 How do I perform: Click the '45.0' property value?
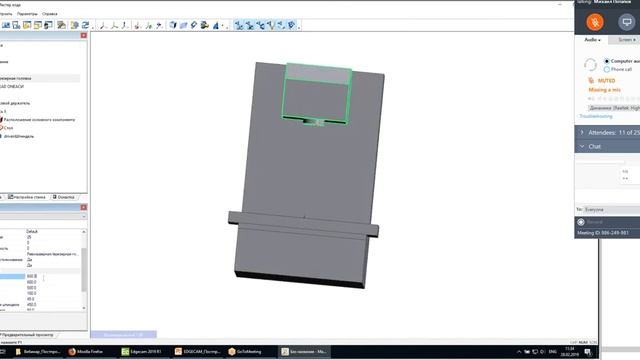tap(31, 299)
